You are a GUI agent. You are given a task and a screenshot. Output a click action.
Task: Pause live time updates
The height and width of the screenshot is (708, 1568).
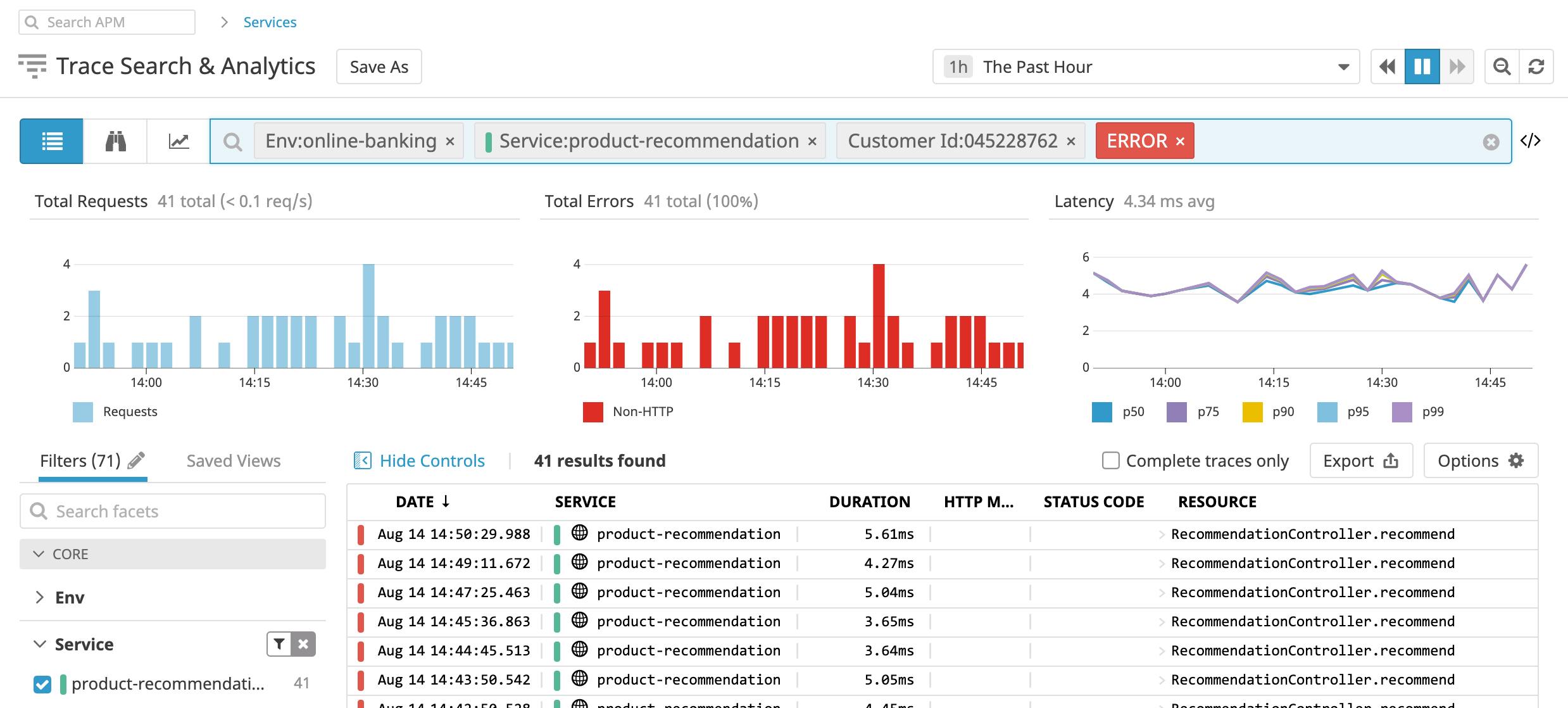(x=1422, y=66)
